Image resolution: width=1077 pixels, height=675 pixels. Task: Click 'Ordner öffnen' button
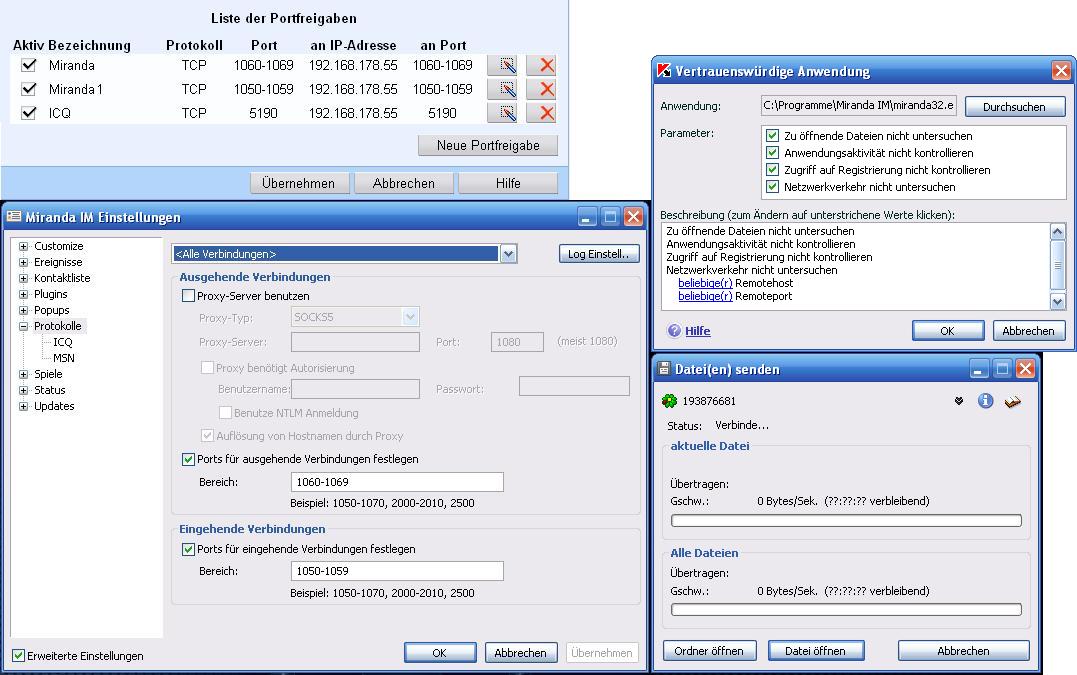(x=709, y=650)
